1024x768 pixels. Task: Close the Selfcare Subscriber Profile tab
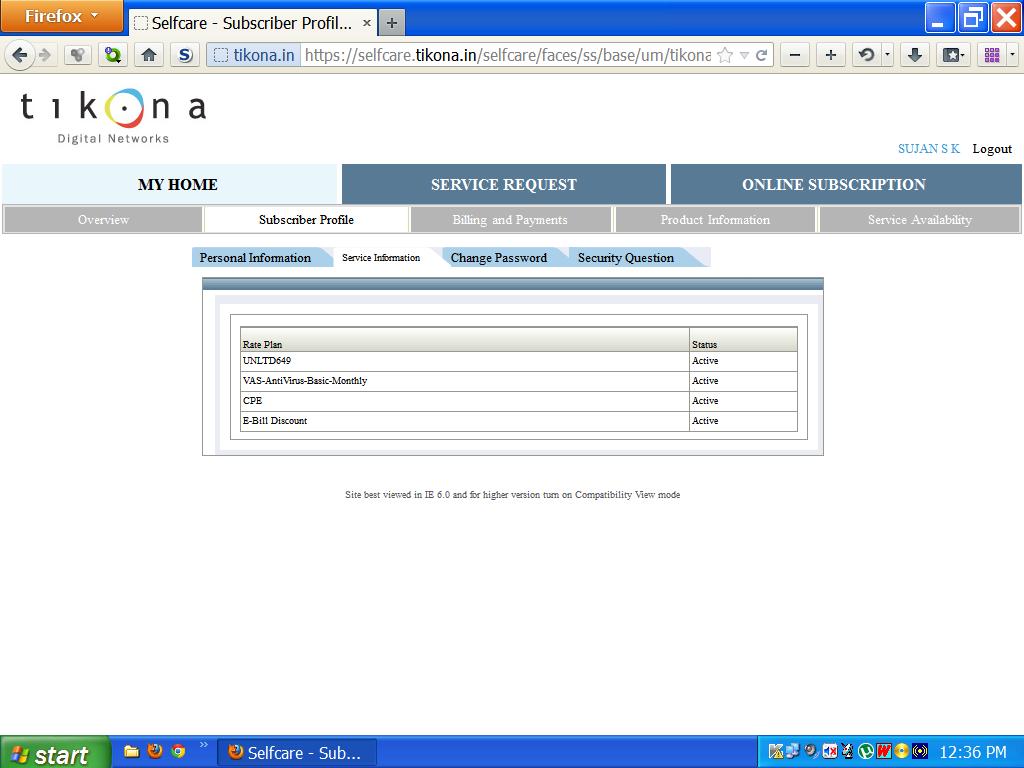(x=367, y=23)
